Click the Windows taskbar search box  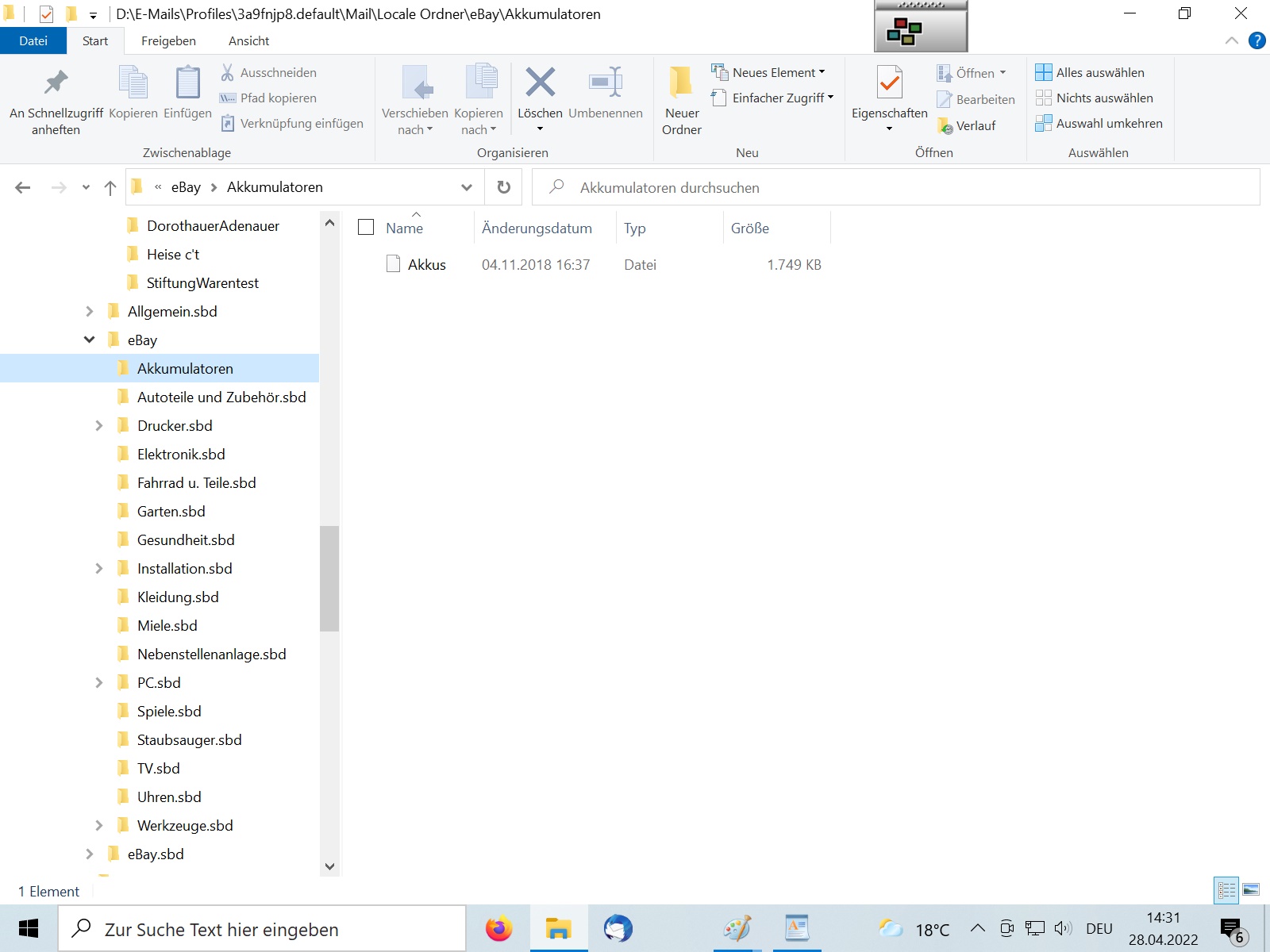262,928
